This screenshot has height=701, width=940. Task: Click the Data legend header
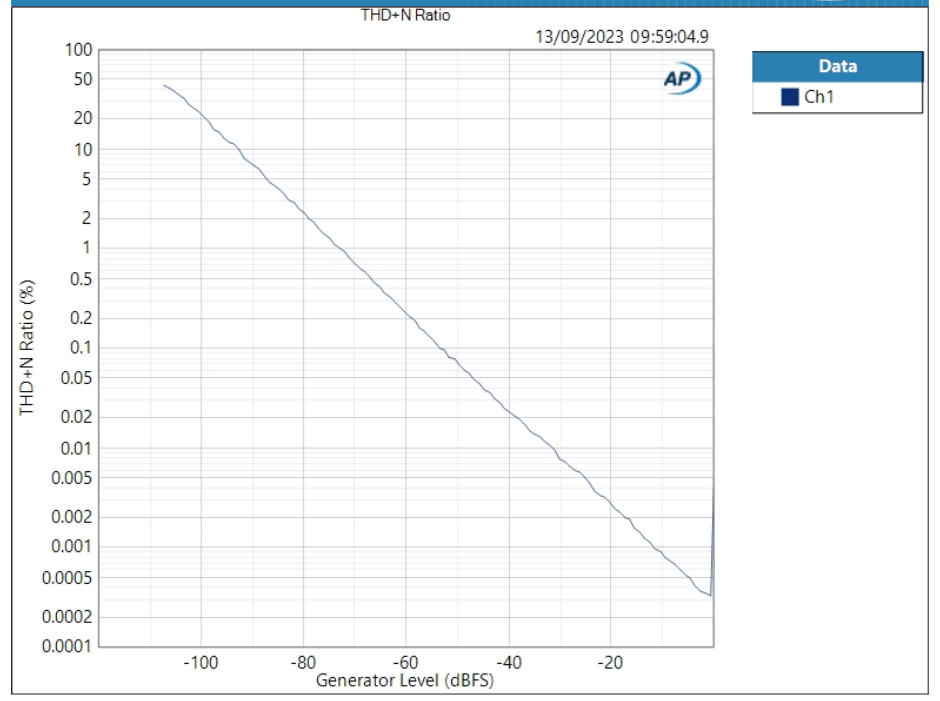[837, 67]
